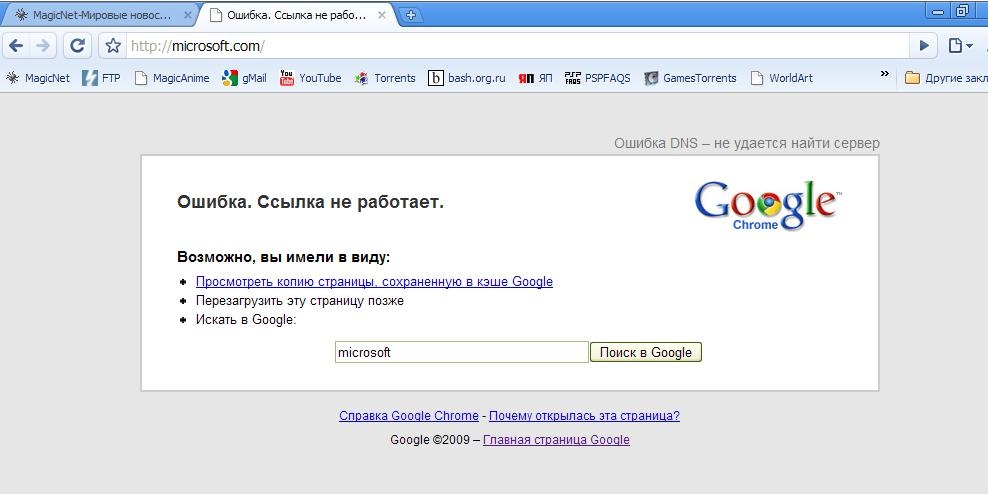
Task: Open the Torrents bookmark
Action: [385, 78]
